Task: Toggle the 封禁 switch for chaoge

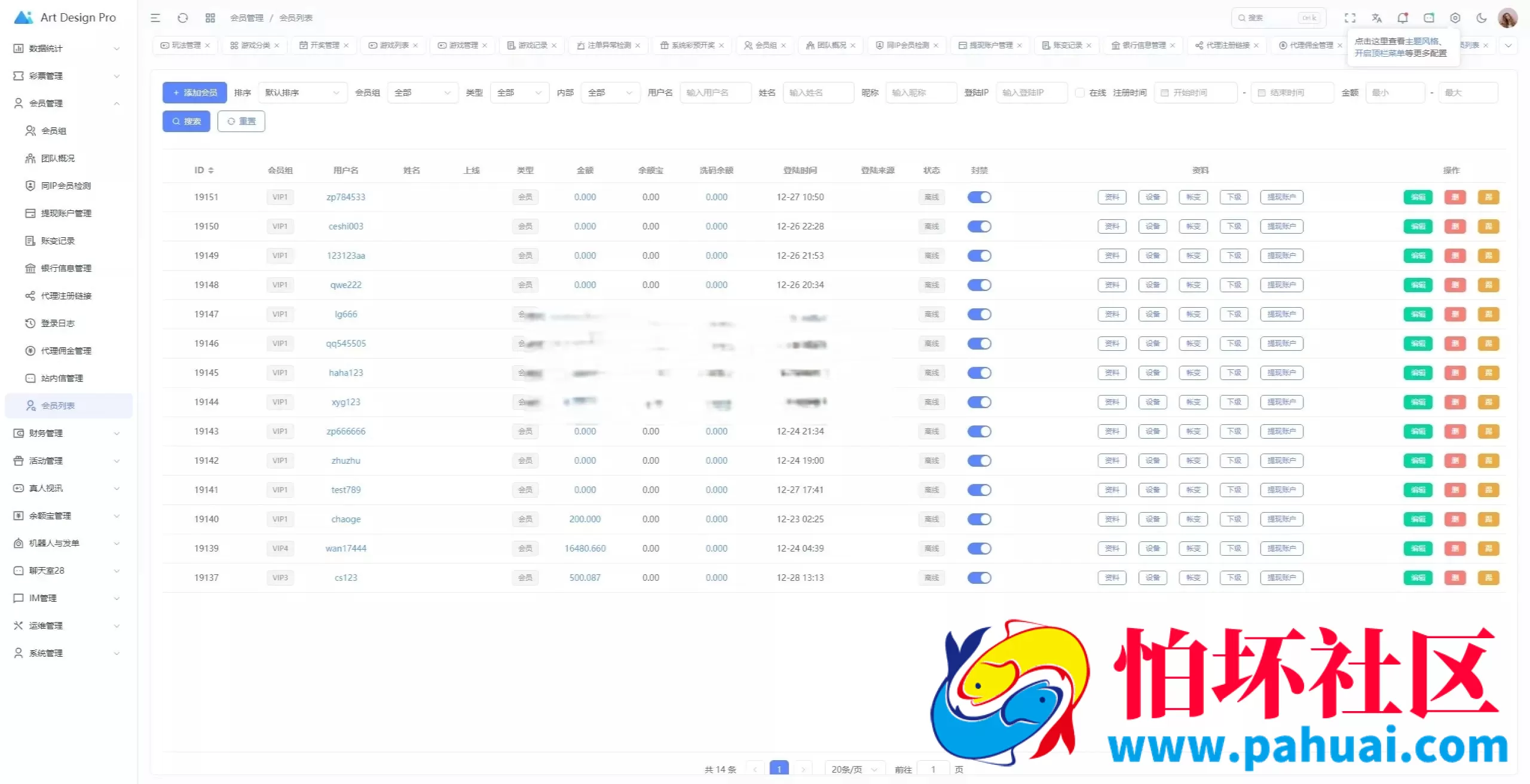Action: point(979,519)
